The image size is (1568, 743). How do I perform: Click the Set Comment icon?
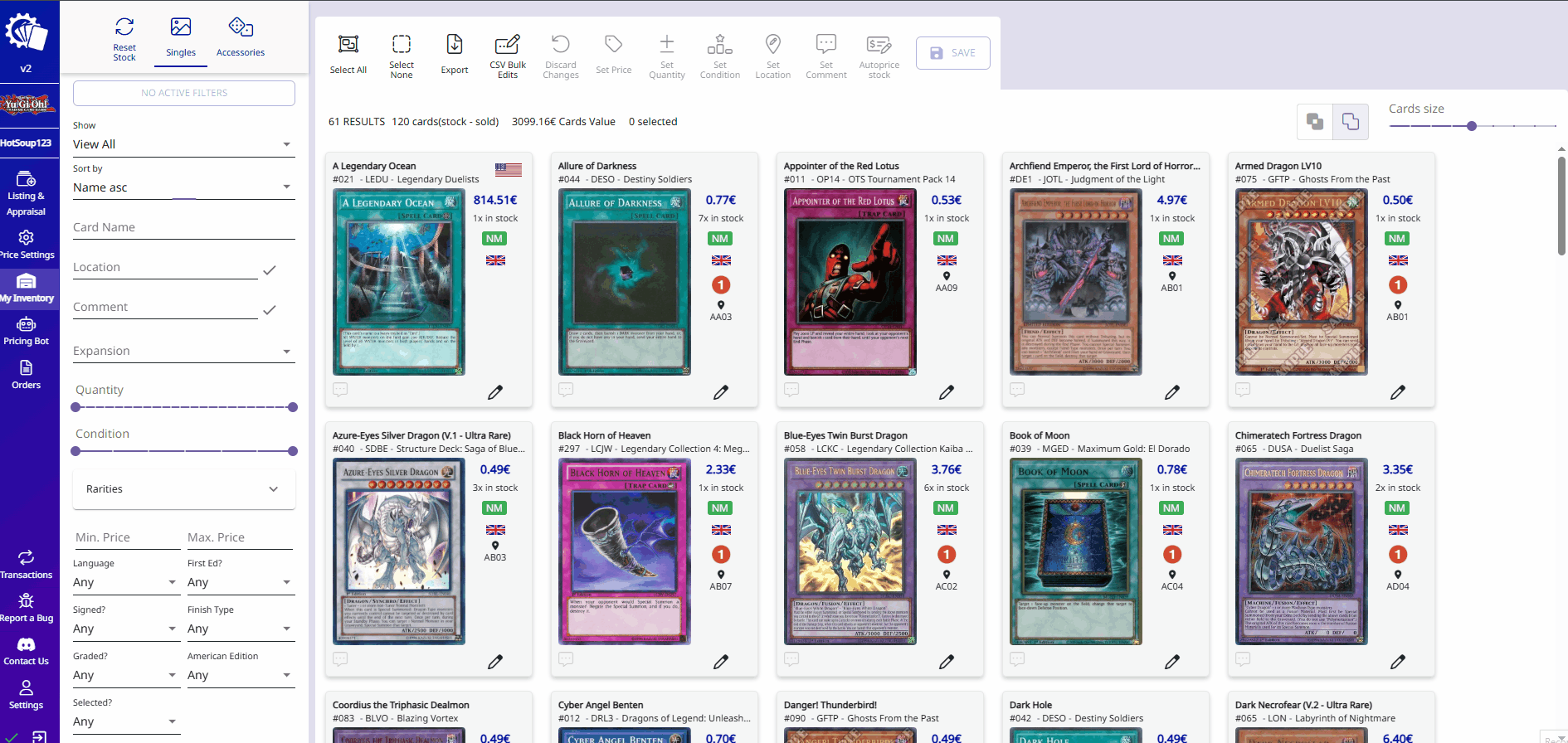click(826, 44)
